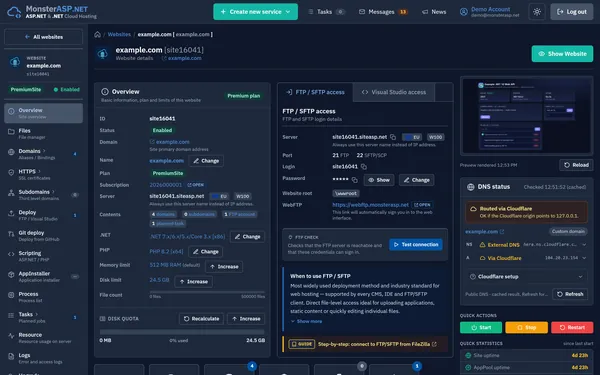600x375 pixels.
Task: Increase the Memory limit
Action: (x=224, y=267)
